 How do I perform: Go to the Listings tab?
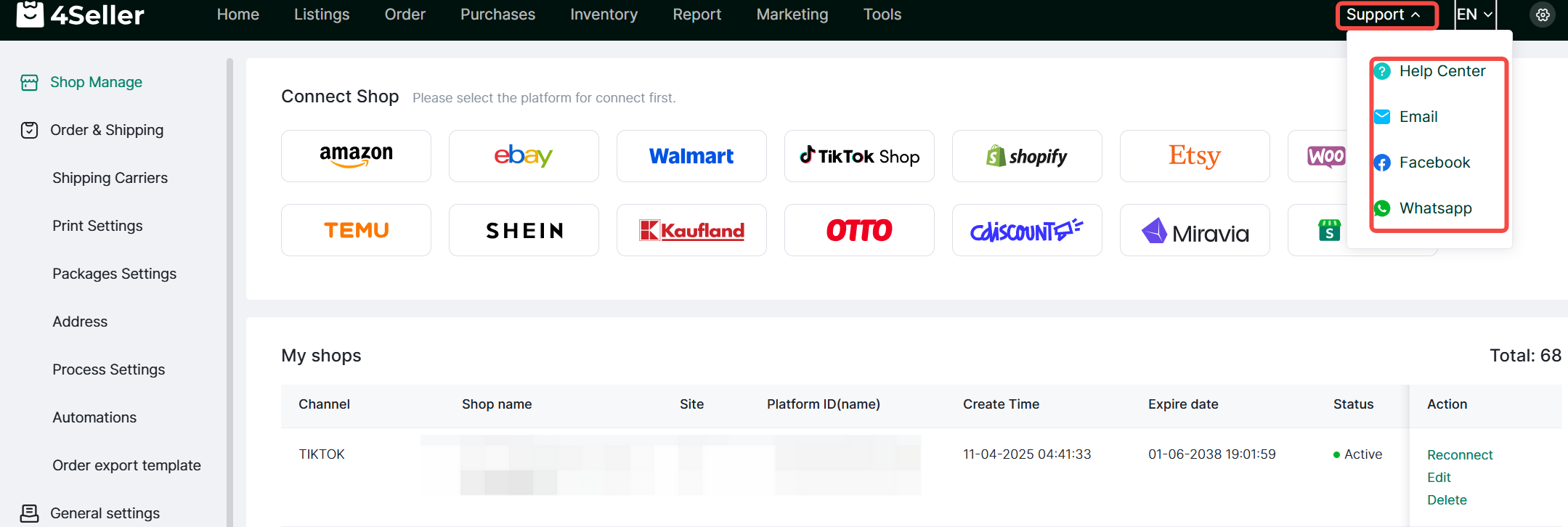point(322,15)
